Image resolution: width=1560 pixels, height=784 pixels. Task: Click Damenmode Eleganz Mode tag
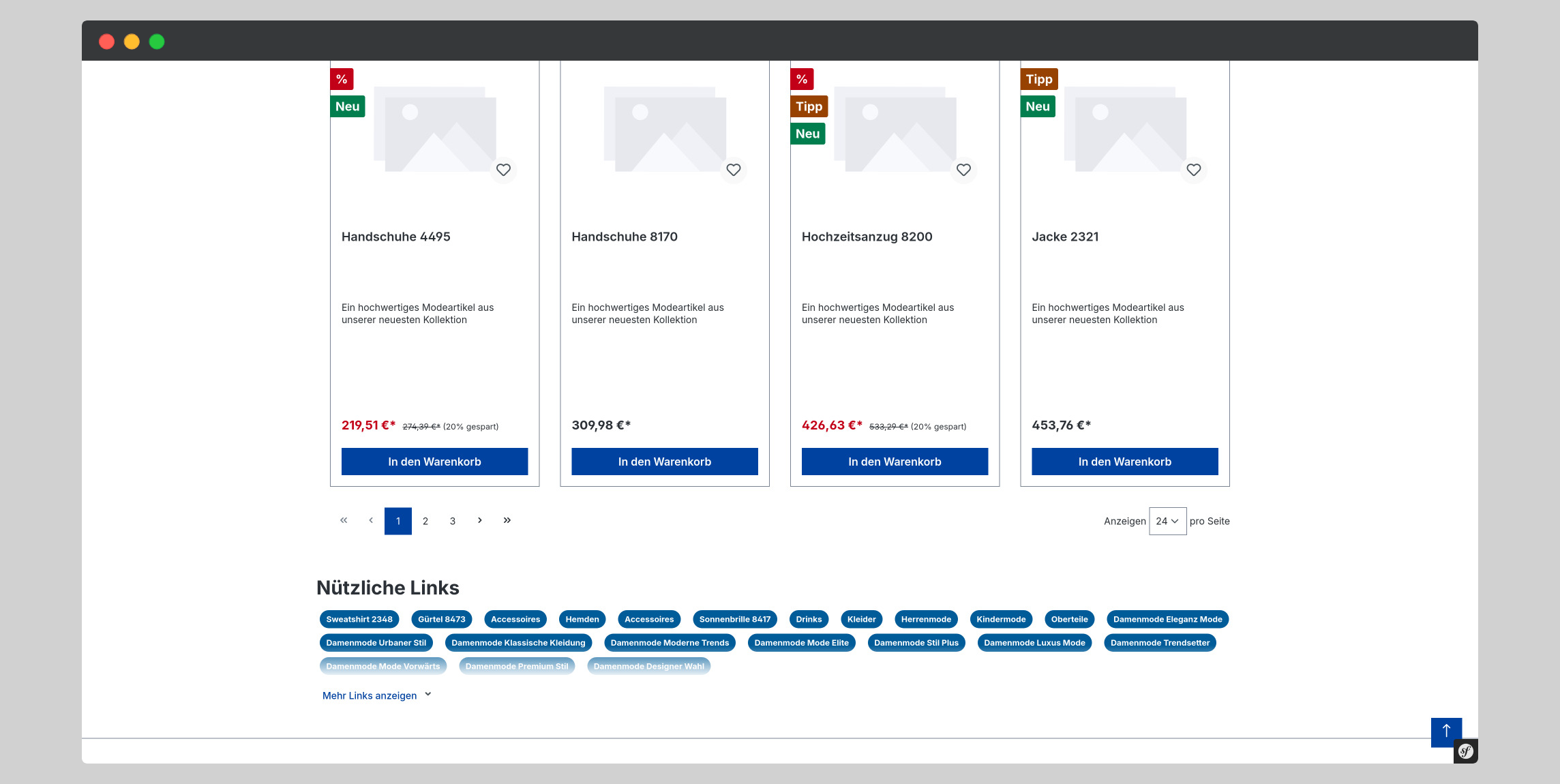click(x=1168, y=619)
